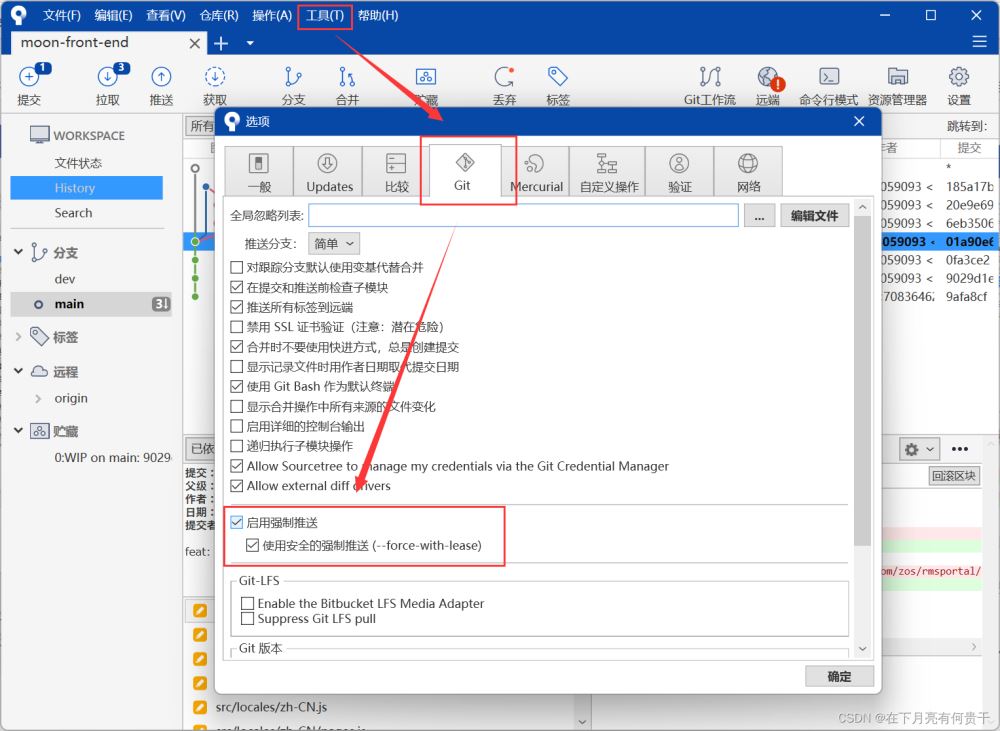Click the WORKSPACE monitor icon in the sidebar
1000x731 pixels.
tap(40, 135)
